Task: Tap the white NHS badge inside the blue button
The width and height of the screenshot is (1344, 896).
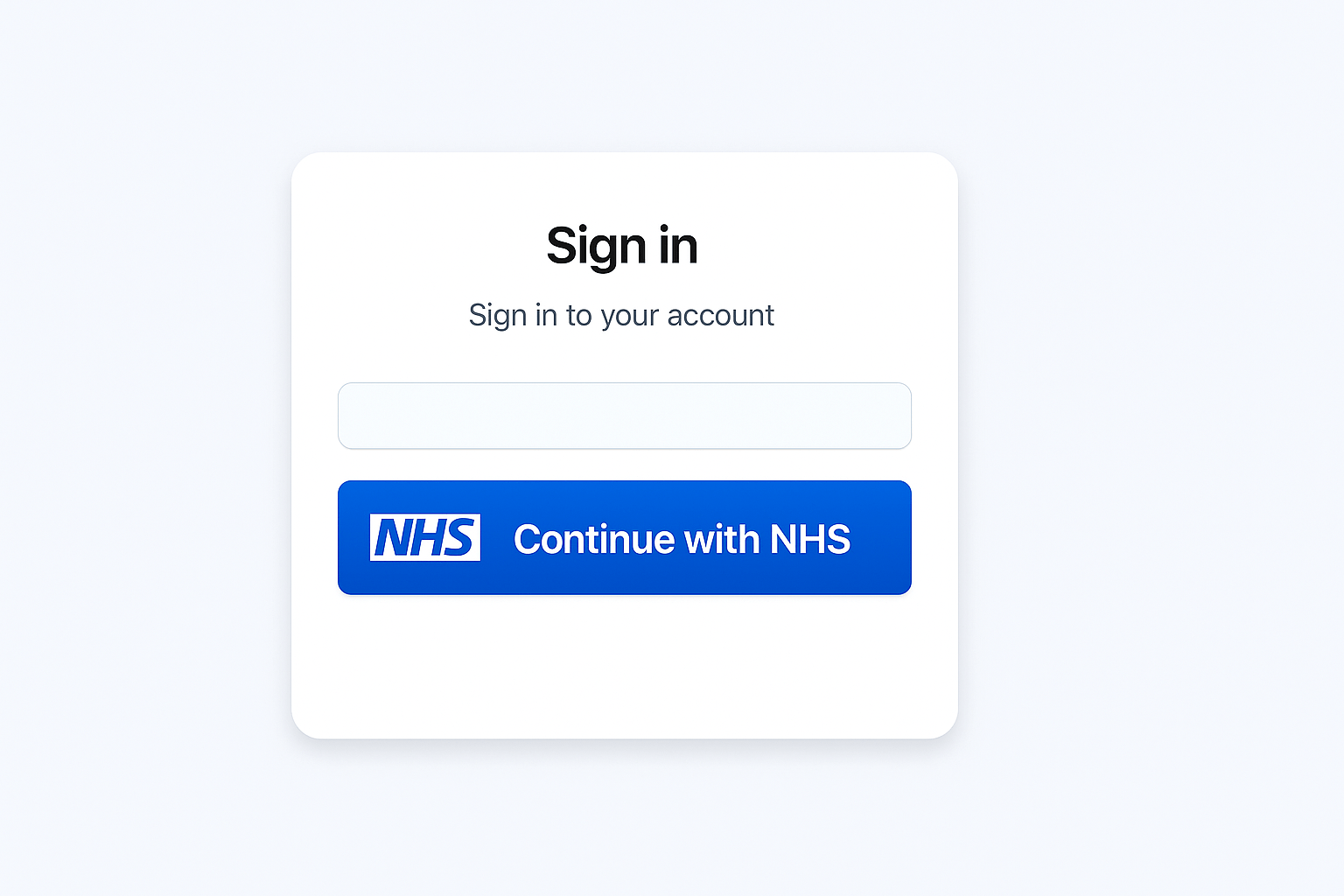Action: (x=425, y=537)
